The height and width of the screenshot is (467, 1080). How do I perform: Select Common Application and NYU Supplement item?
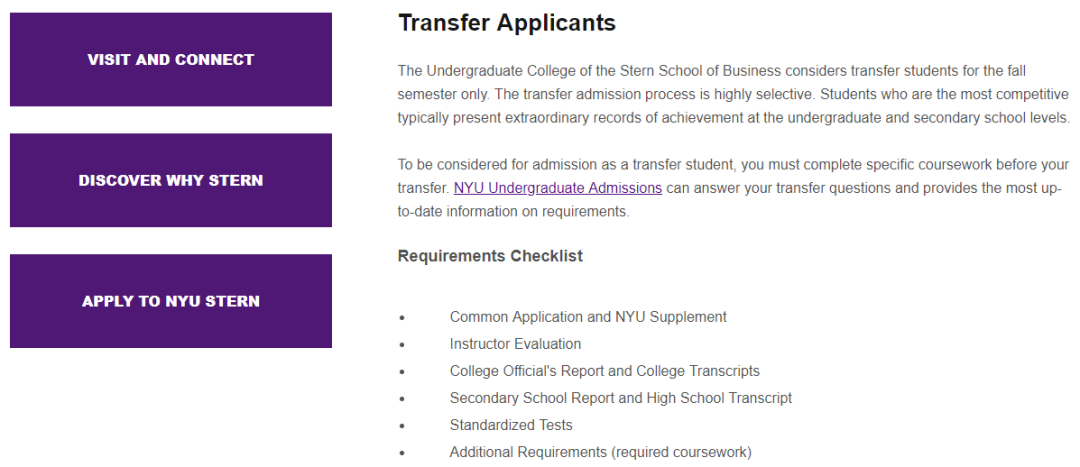(588, 317)
